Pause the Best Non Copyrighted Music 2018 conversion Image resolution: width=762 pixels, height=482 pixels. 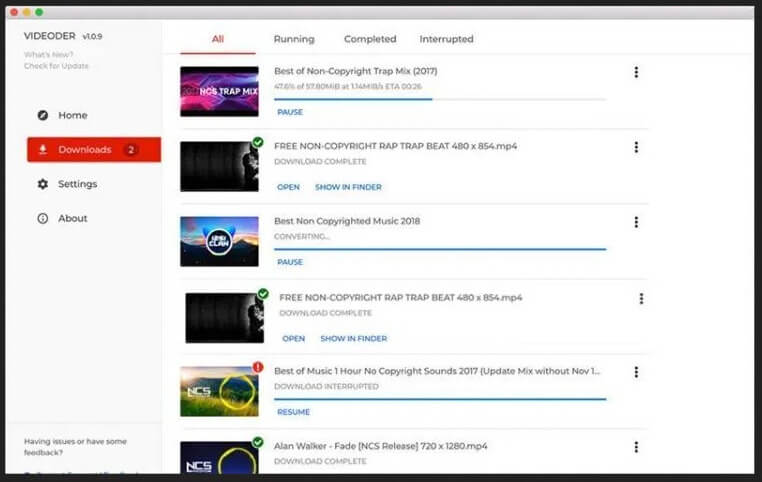pyautogui.click(x=290, y=262)
